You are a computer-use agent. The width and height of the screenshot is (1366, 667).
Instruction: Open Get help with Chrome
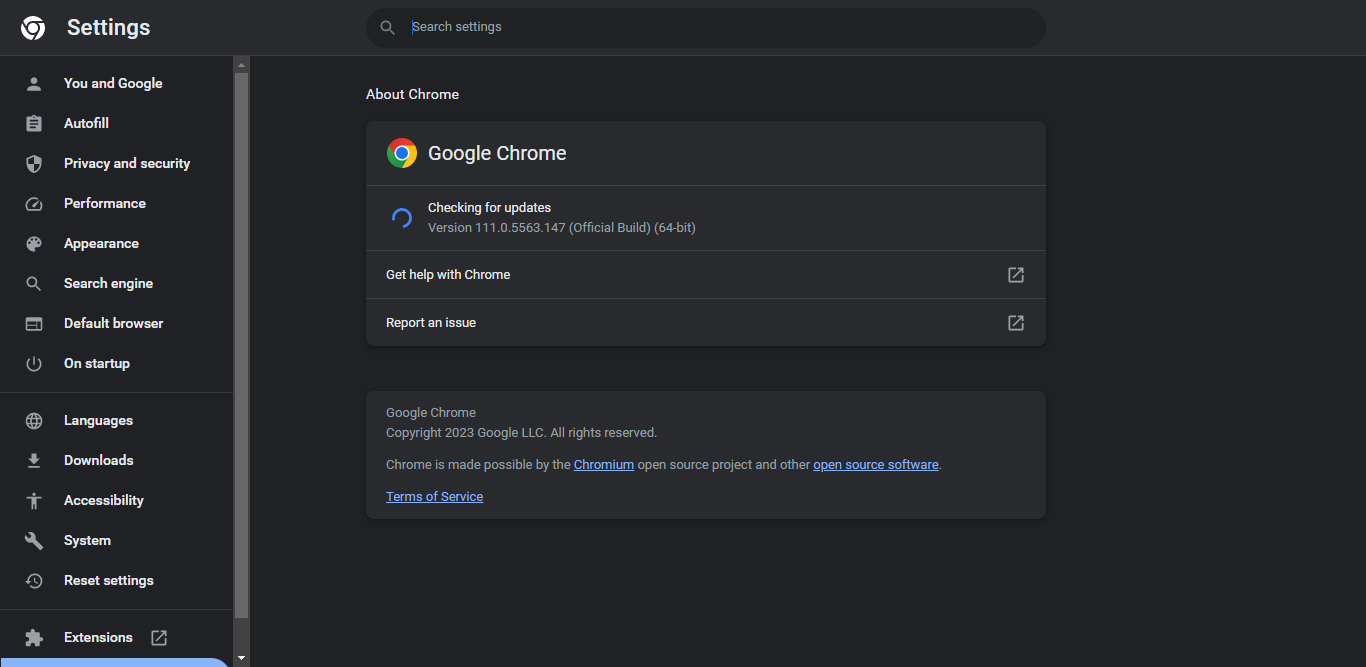[706, 274]
